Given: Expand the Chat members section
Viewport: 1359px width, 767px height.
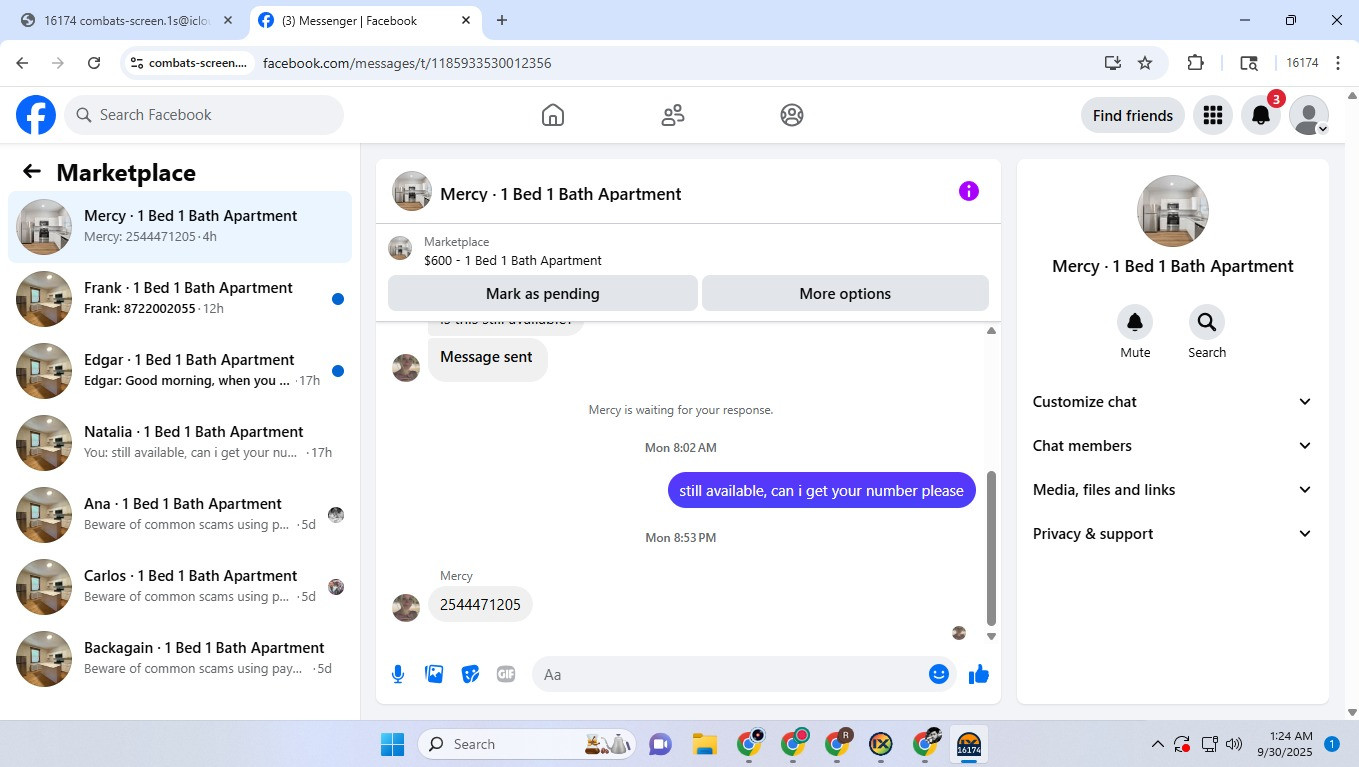Looking at the screenshot, I should pos(1173,446).
